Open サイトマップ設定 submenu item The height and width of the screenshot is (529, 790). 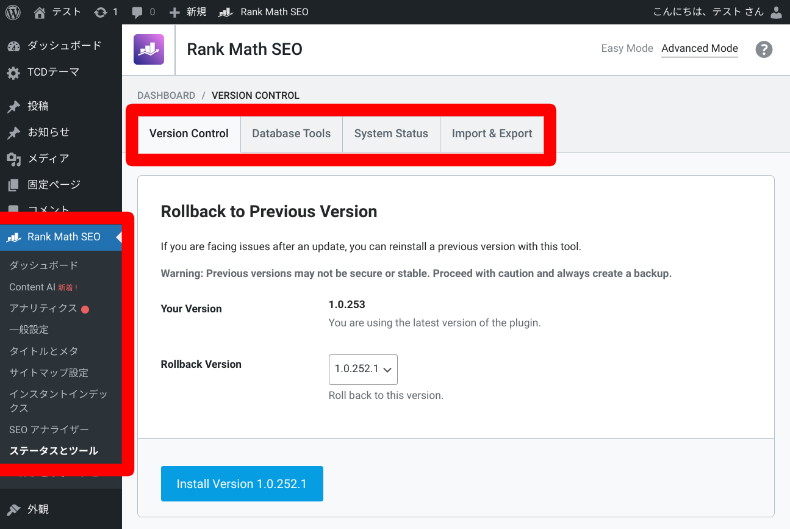coord(49,373)
